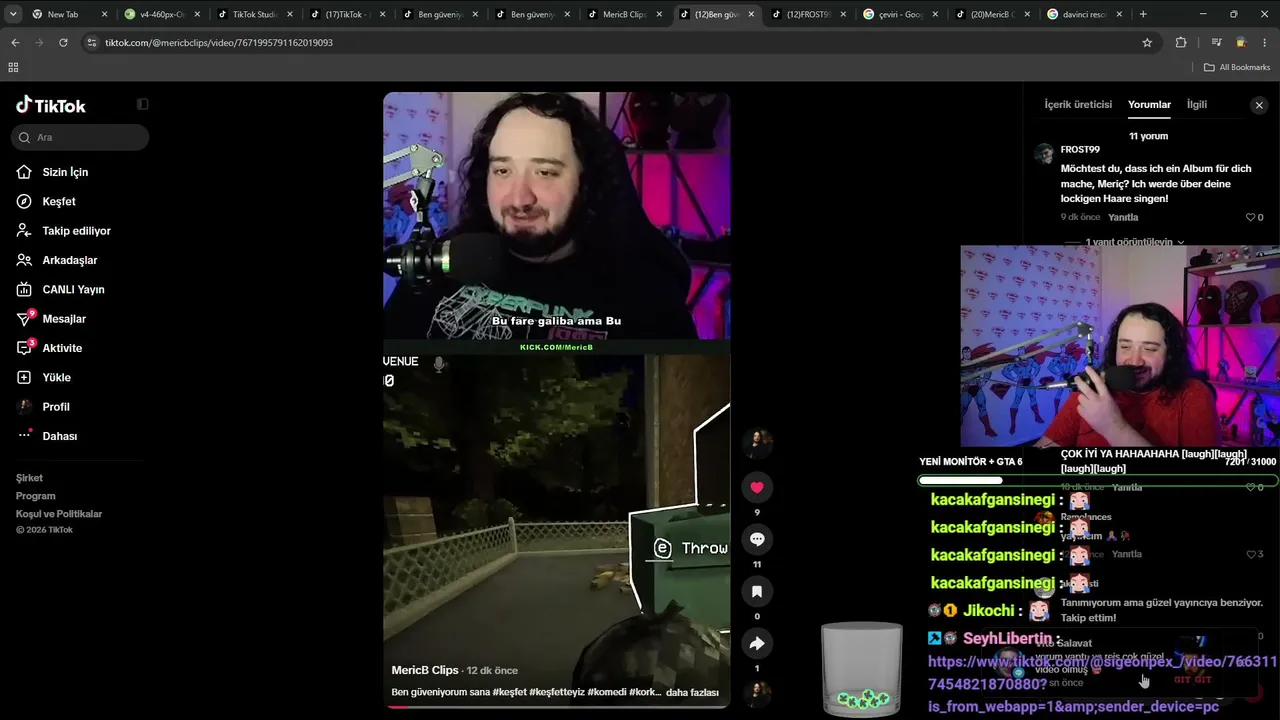Expand the Dahası more menu

click(x=59, y=436)
